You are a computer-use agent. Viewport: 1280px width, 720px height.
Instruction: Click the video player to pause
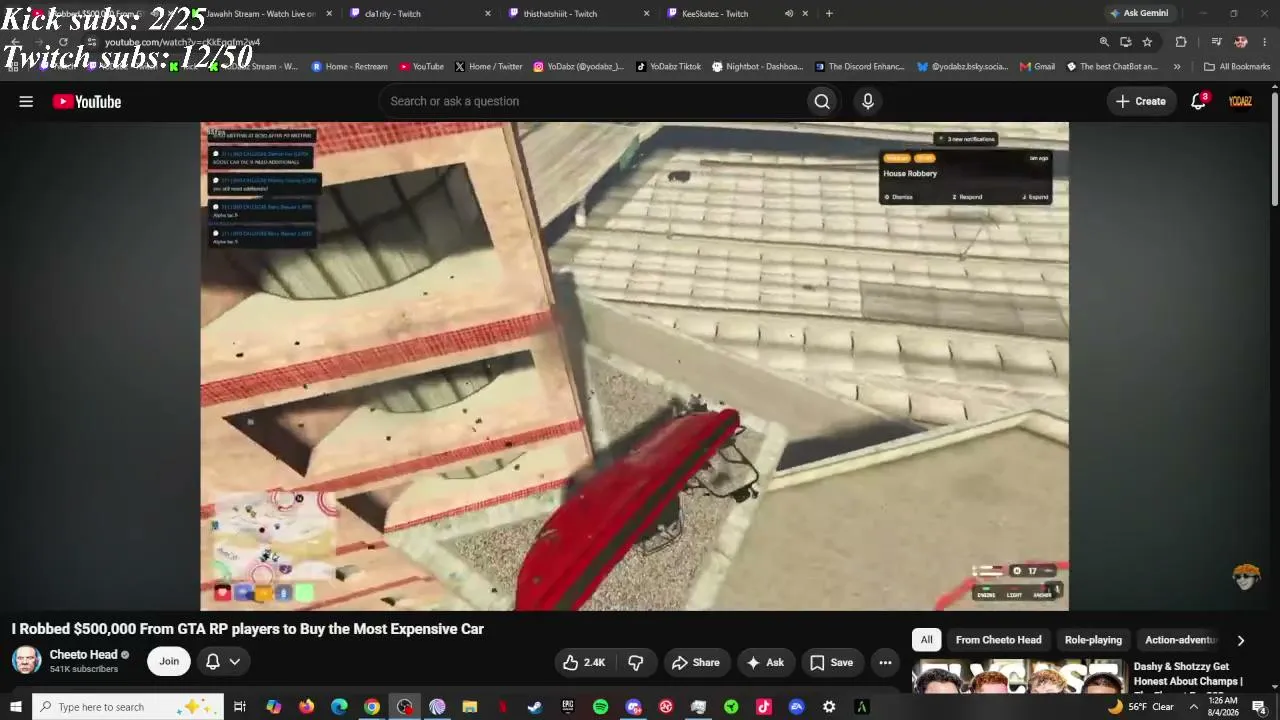pos(634,366)
